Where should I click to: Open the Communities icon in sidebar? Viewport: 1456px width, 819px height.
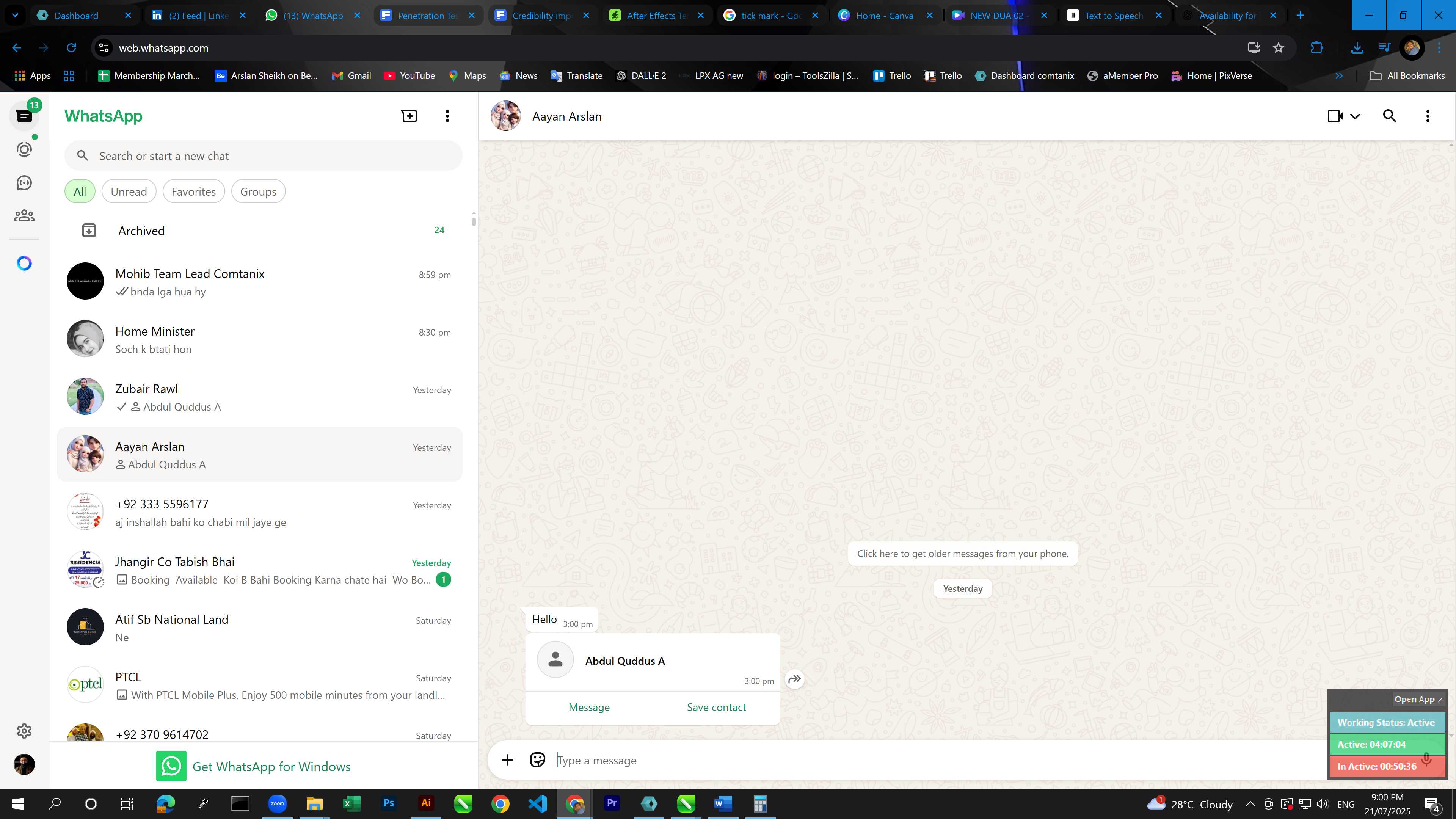[x=24, y=216]
